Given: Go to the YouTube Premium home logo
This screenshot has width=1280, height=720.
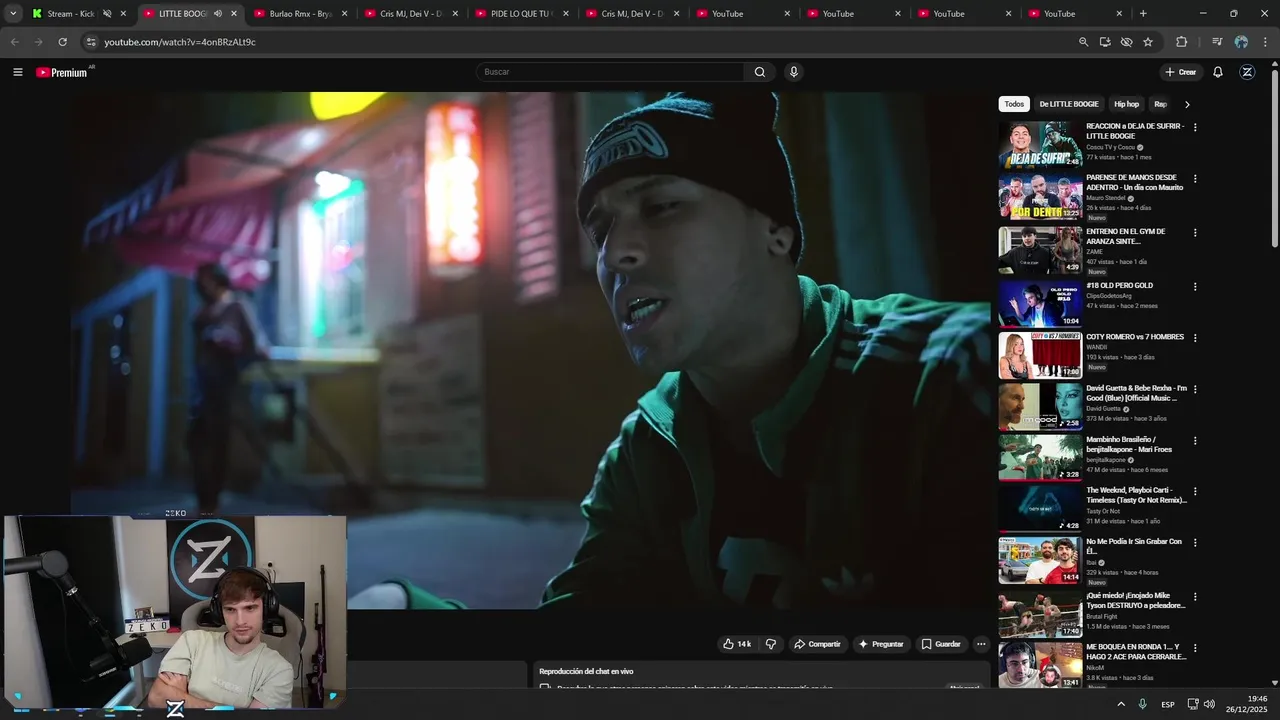Looking at the screenshot, I should [63, 72].
